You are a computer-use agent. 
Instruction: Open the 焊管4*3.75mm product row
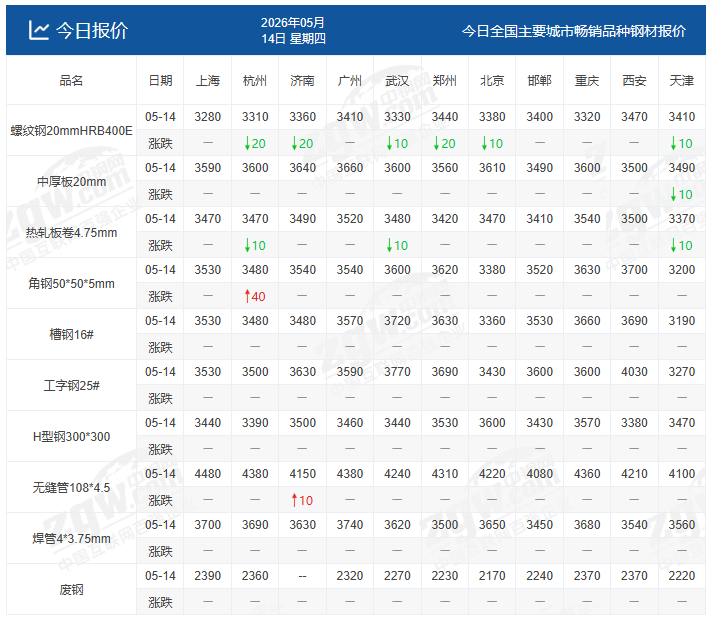[x=71, y=539]
